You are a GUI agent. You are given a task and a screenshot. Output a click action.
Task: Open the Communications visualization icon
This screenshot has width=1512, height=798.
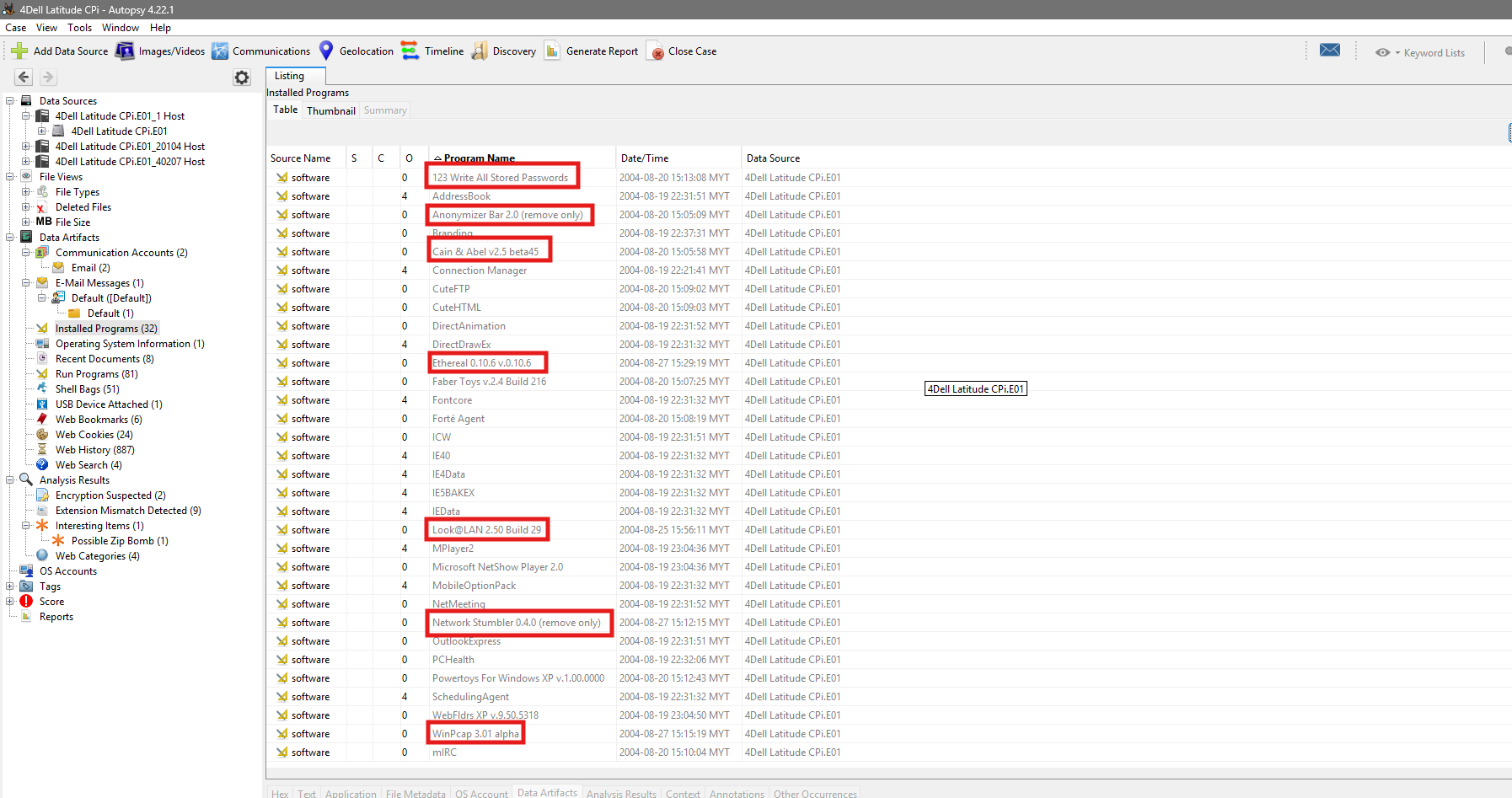coord(220,51)
